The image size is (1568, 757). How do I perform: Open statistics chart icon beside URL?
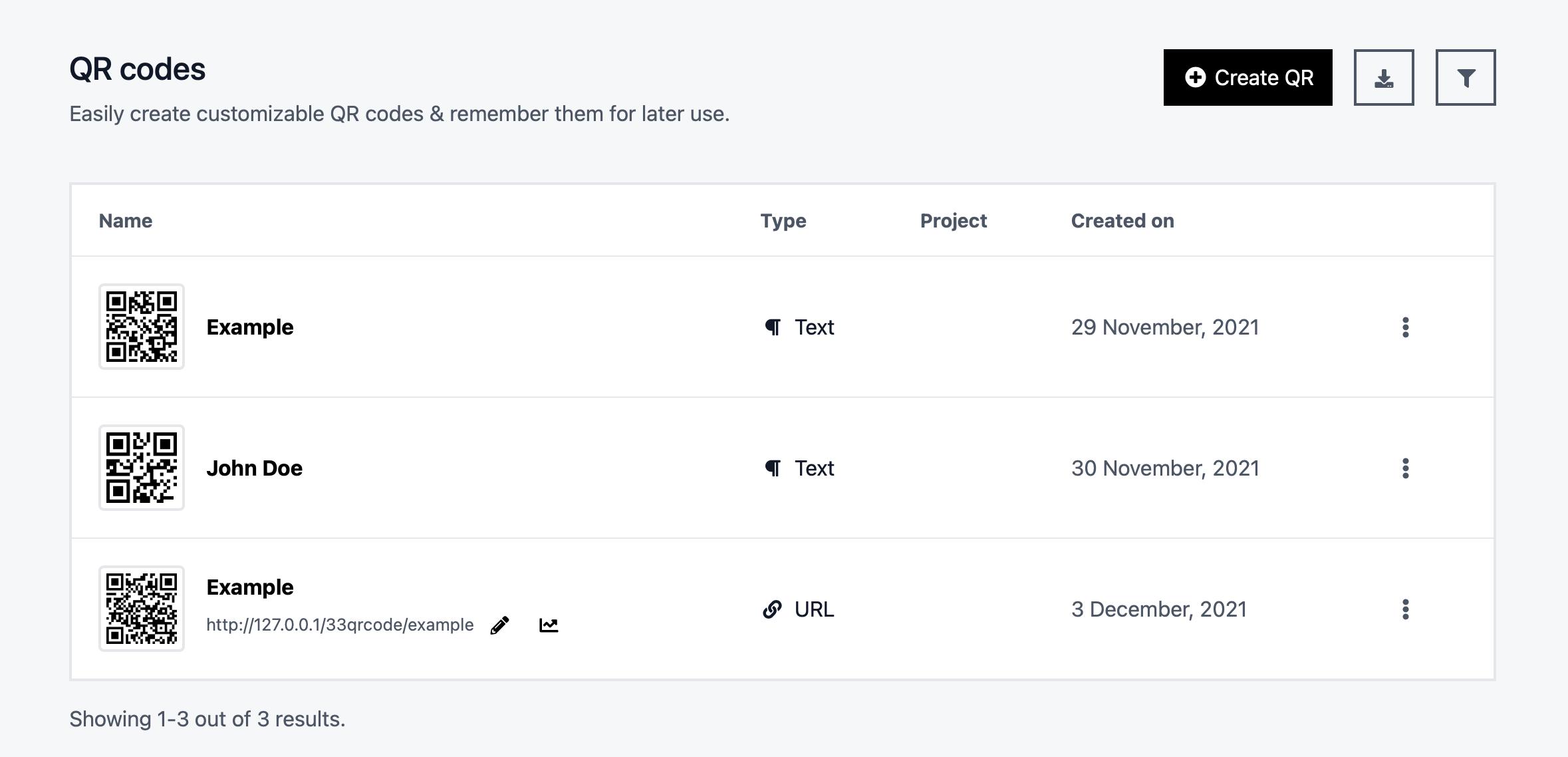pos(549,625)
